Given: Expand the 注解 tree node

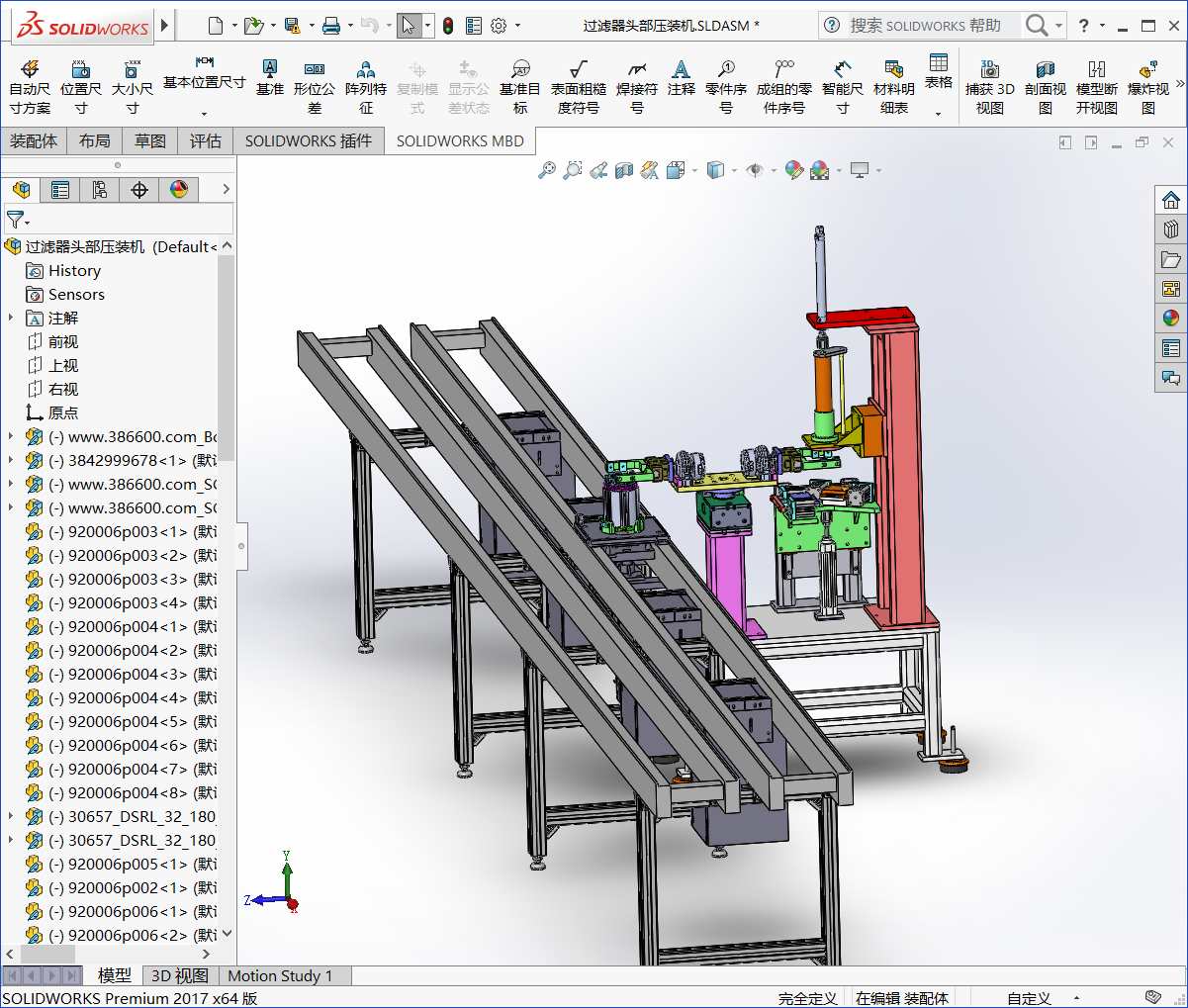Looking at the screenshot, I should 11,318.
